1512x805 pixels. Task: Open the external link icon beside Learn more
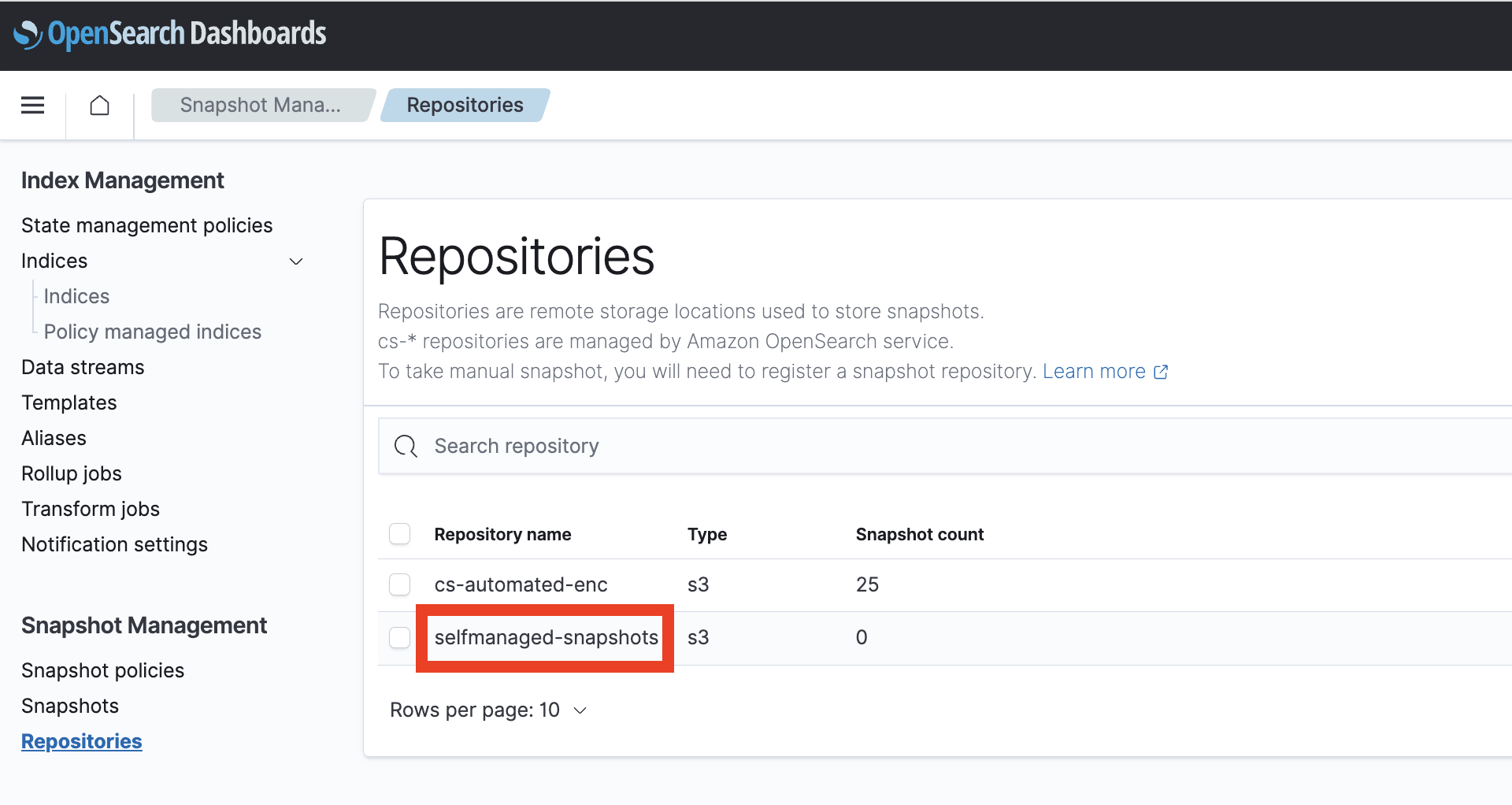pyautogui.click(x=1161, y=372)
